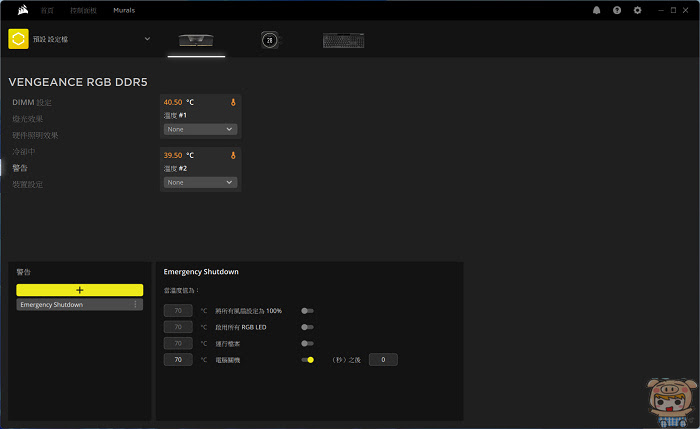Select the Vengeance RAM module device icon
The height and width of the screenshot is (429, 700).
tap(196, 40)
